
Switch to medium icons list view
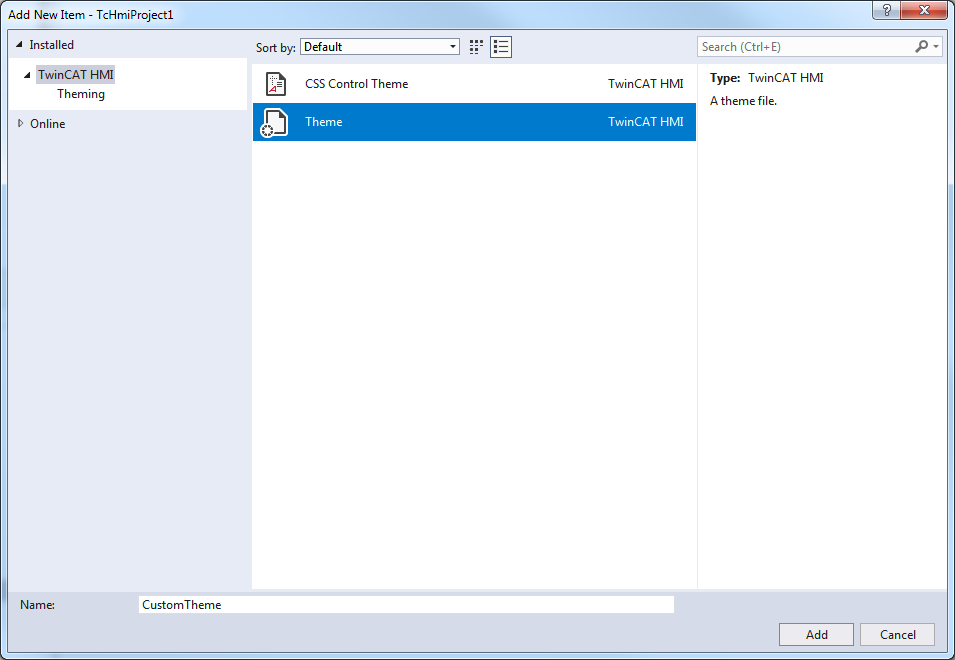[501, 47]
